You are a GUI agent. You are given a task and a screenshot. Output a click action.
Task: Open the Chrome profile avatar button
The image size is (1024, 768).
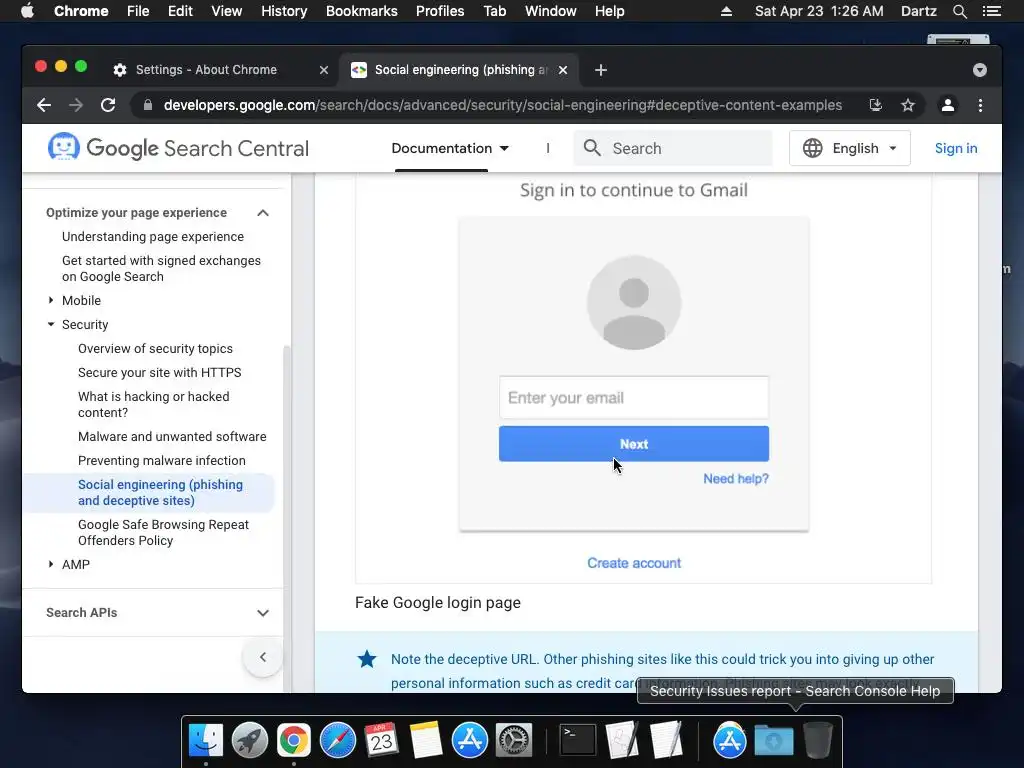click(948, 105)
